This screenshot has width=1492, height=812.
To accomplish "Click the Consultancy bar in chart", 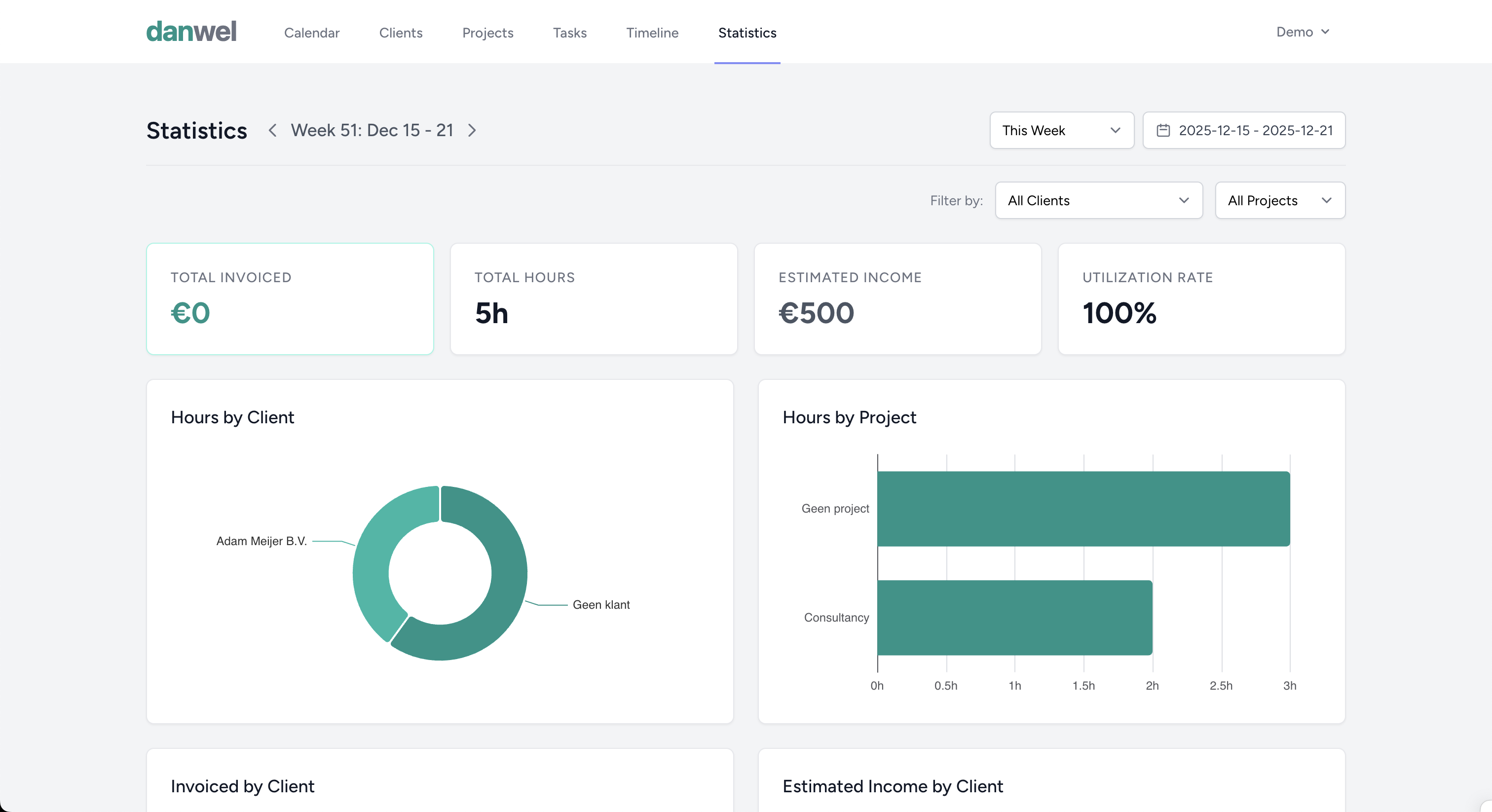I will (x=1014, y=618).
